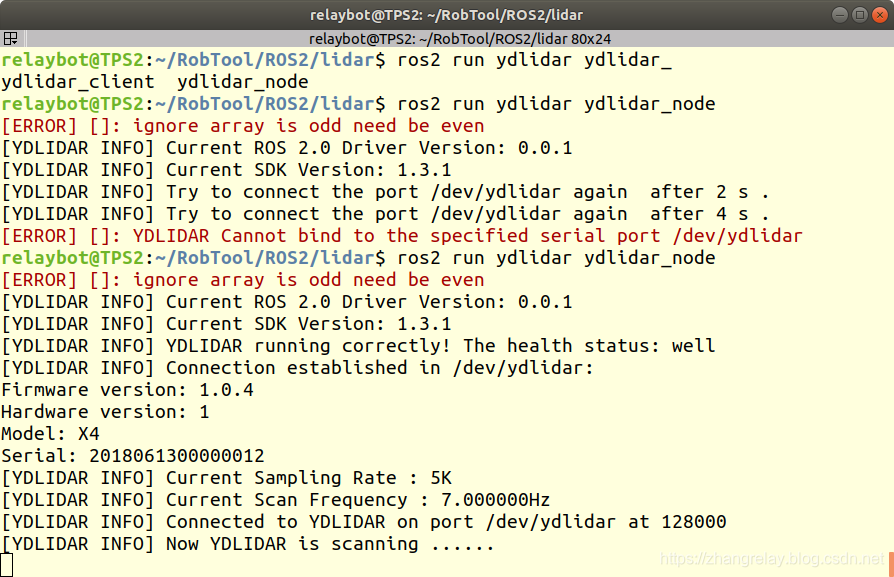Open the Terminator layout grid icon
Image resolution: width=894 pixels, height=577 pixels.
[10, 39]
